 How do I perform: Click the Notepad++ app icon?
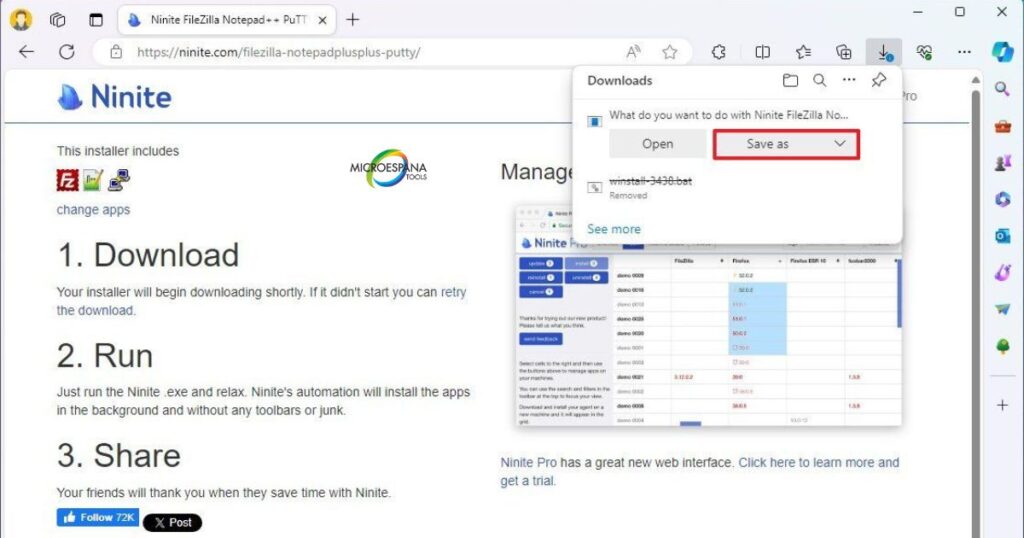pyautogui.click(x=93, y=180)
